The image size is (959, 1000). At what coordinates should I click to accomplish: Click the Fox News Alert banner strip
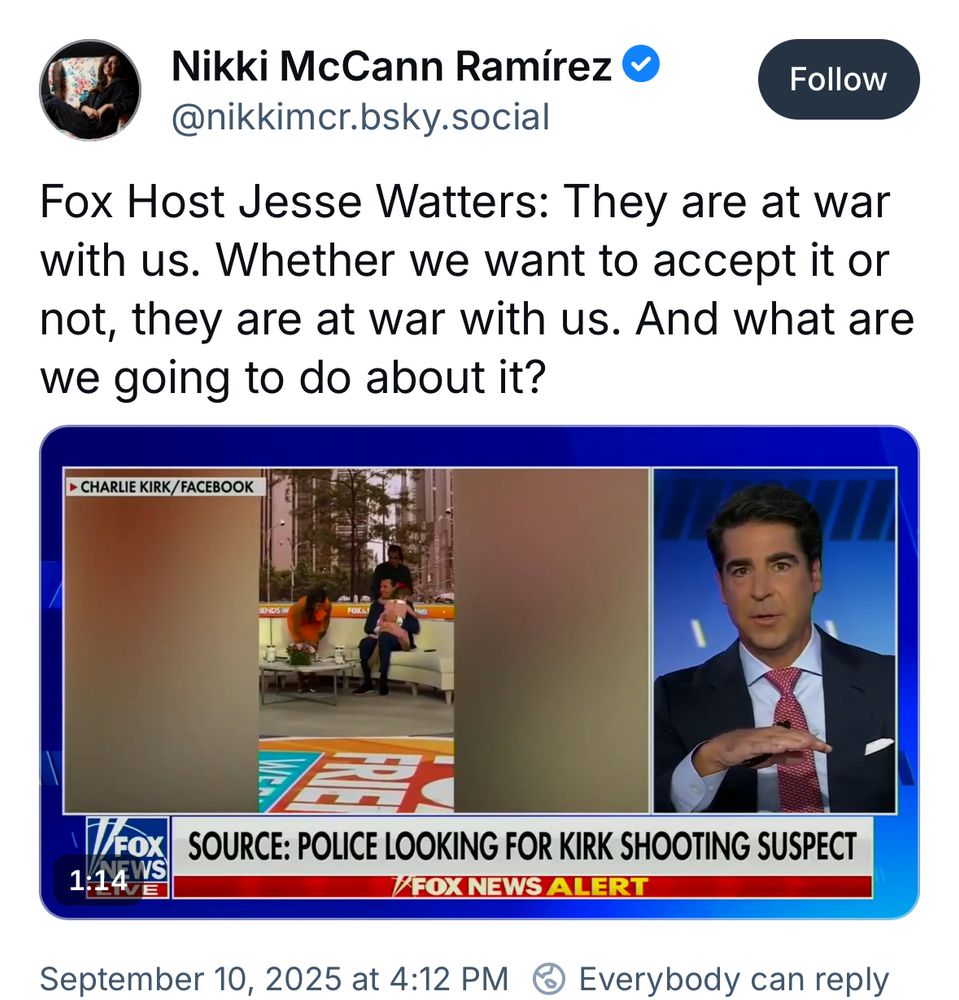[522, 886]
